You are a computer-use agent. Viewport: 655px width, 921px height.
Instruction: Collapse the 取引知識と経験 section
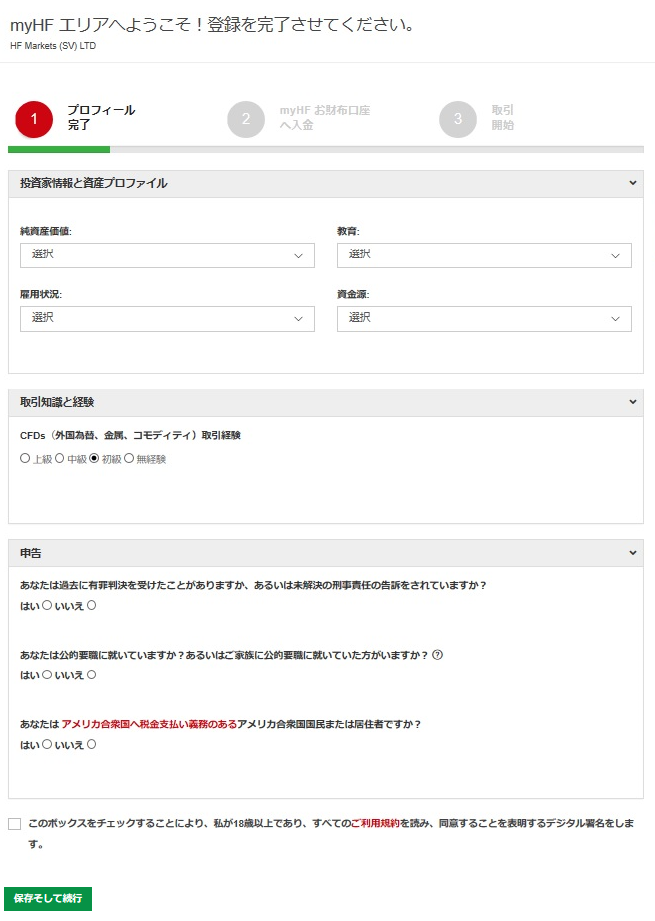tap(632, 402)
